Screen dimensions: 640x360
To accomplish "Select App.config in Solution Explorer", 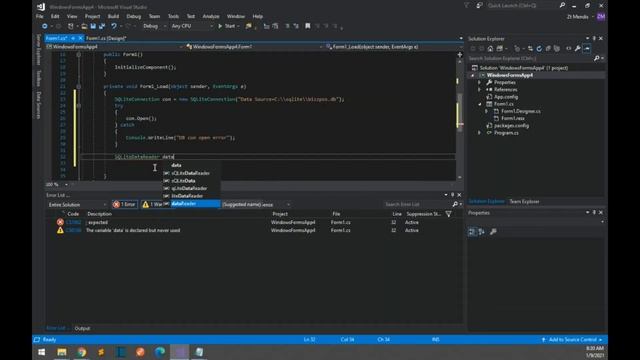I will click(506, 97).
